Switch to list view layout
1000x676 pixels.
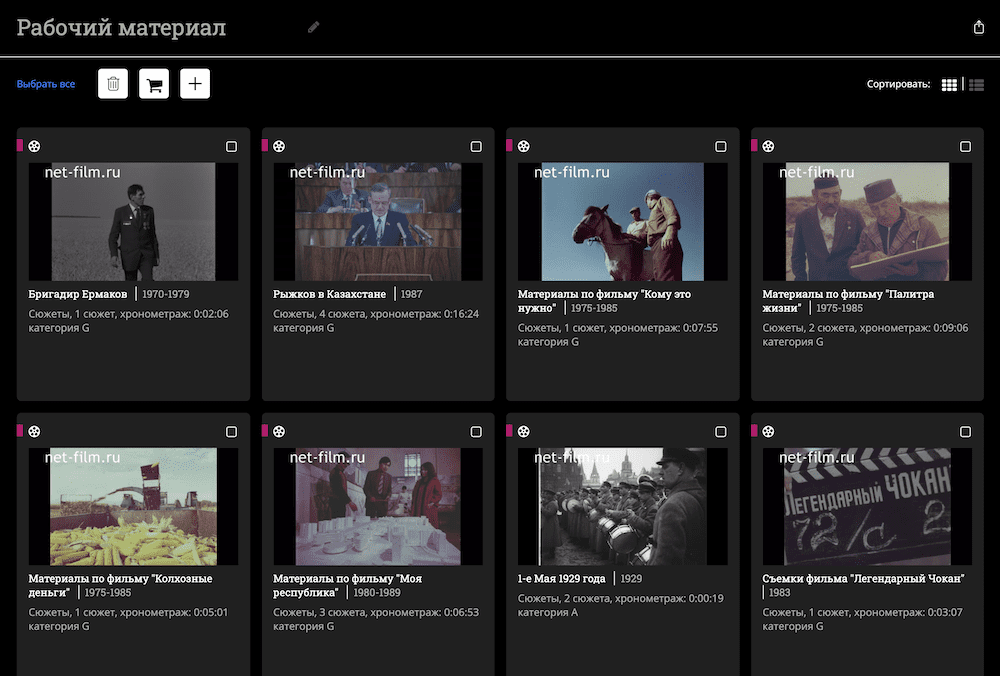click(x=976, y=85)
